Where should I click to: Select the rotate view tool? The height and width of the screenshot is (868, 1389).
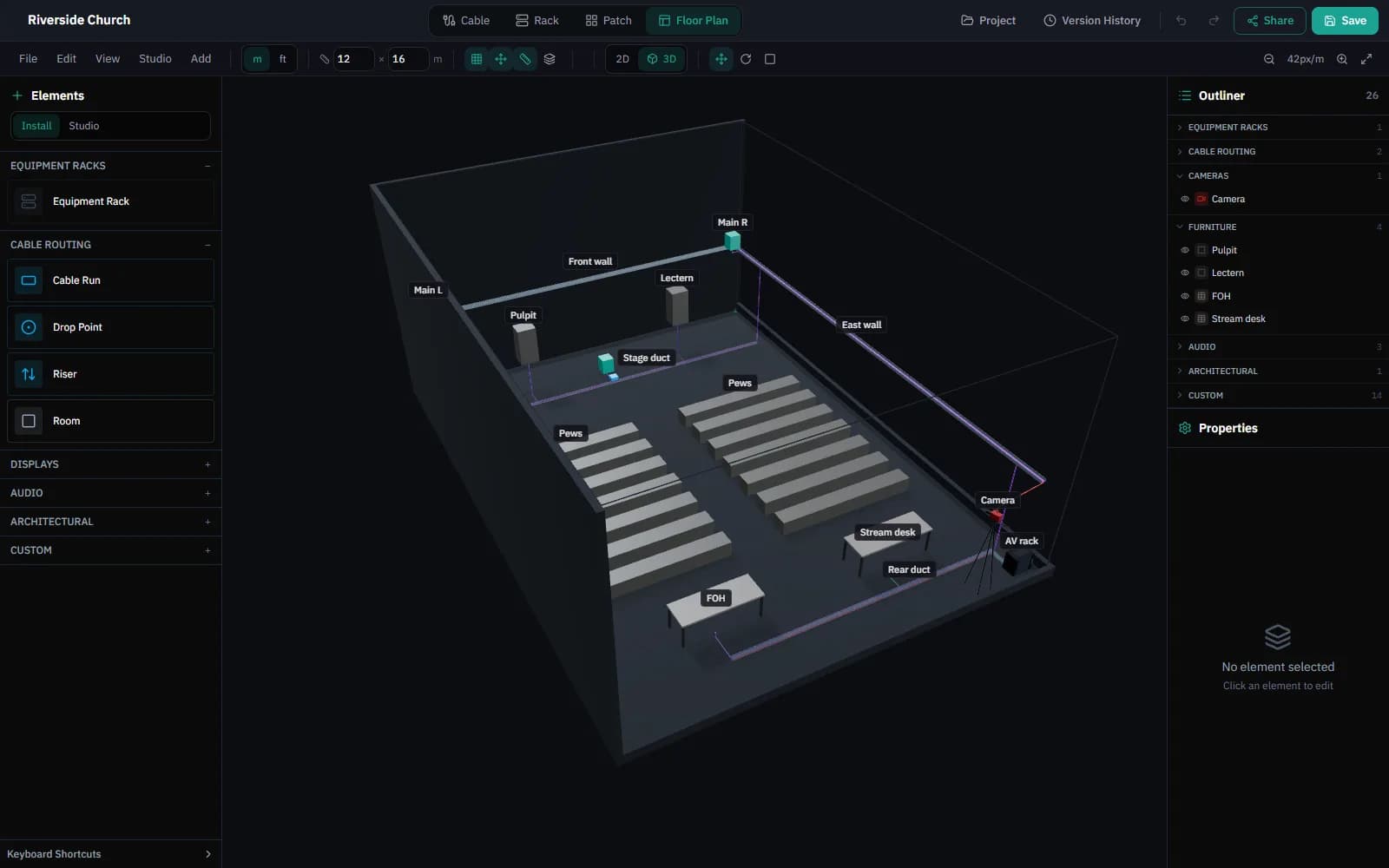746,59
